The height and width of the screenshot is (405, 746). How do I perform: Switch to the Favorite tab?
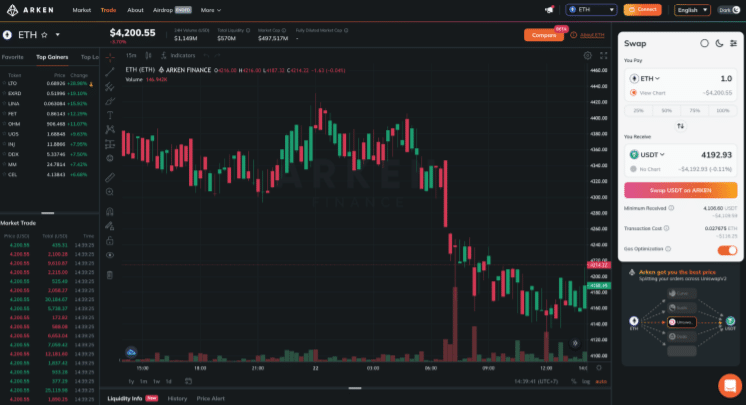pos(12,57)
